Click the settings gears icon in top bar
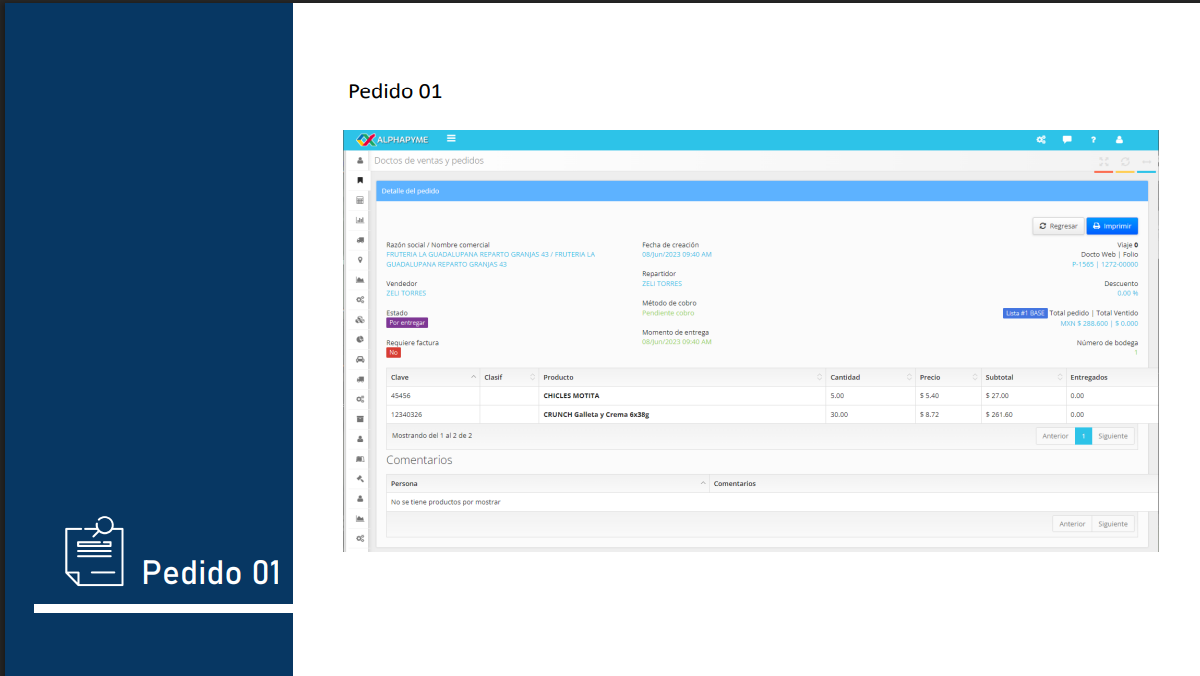This screenshot has height=676, width=1200. (x=1041, y=140)
